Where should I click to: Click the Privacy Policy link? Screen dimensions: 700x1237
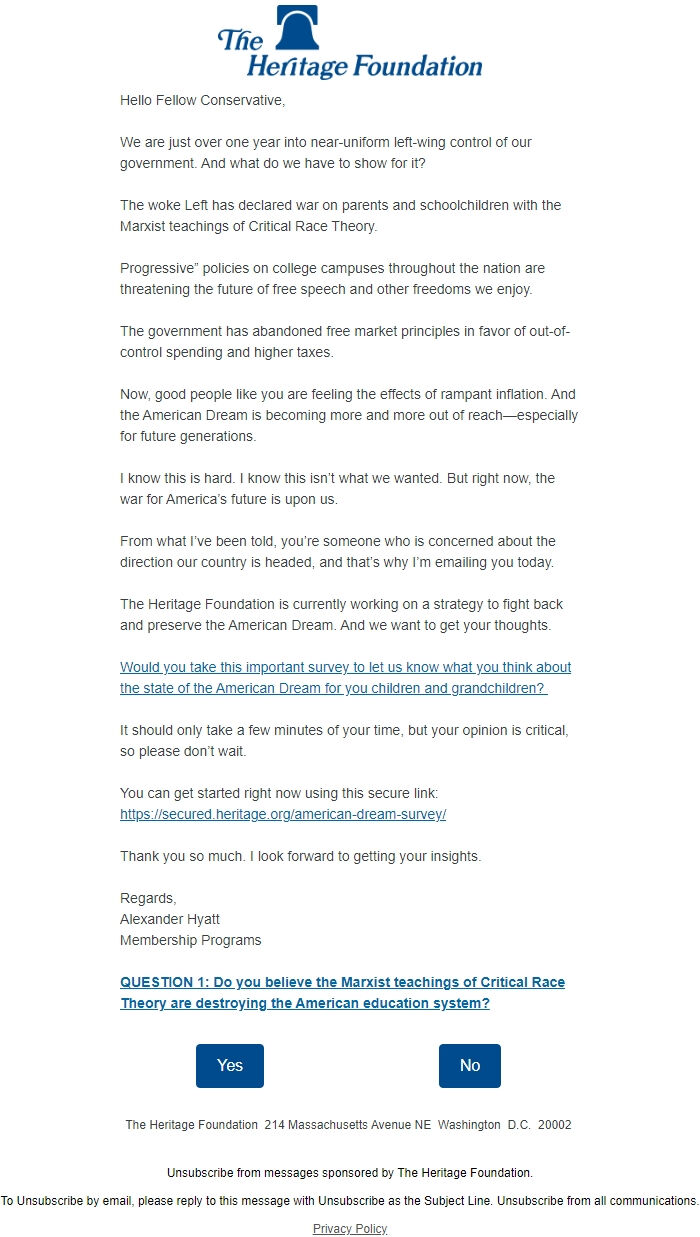point(349,1228)
